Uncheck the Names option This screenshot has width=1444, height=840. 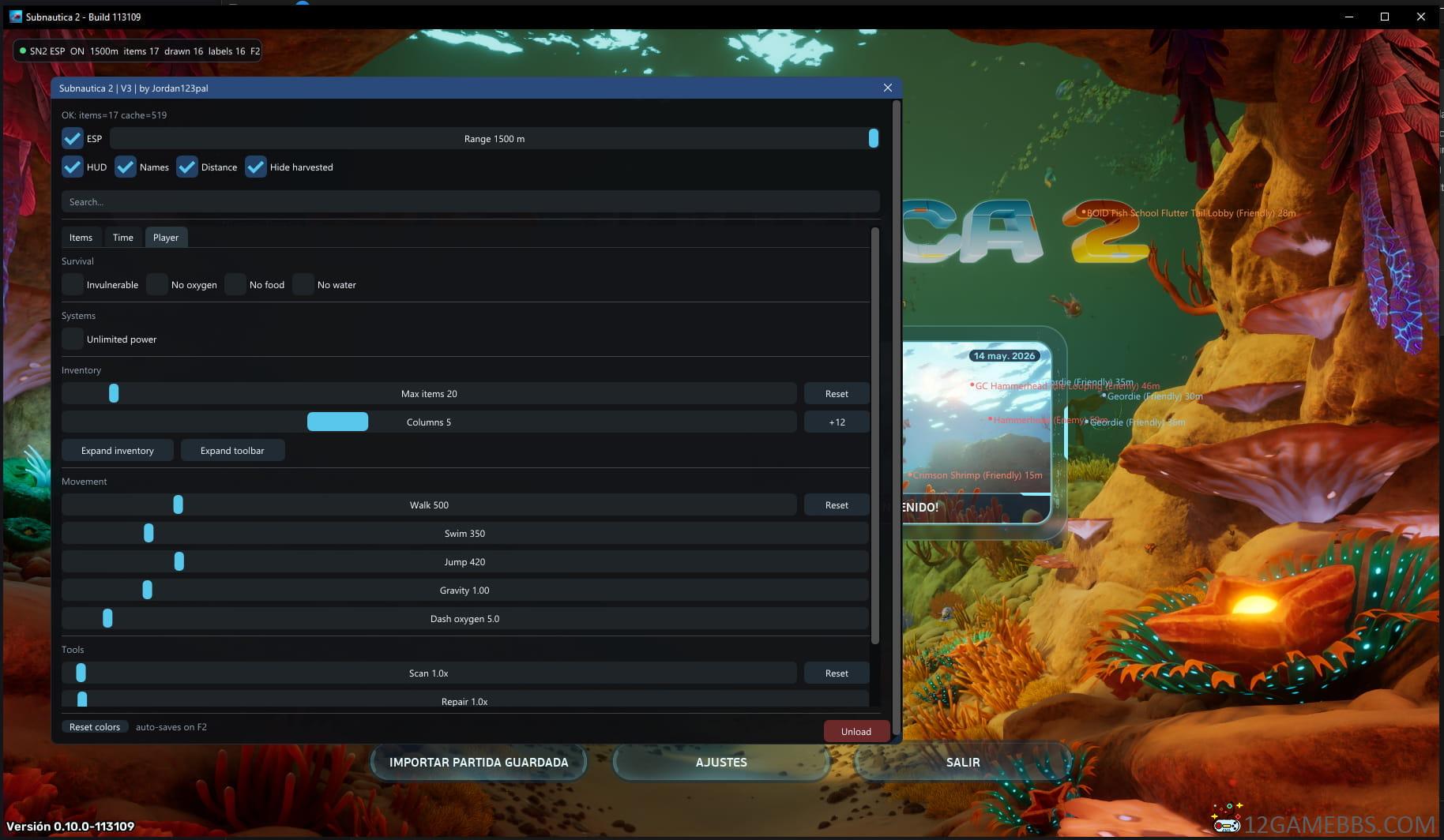click(x=126, y=167)
